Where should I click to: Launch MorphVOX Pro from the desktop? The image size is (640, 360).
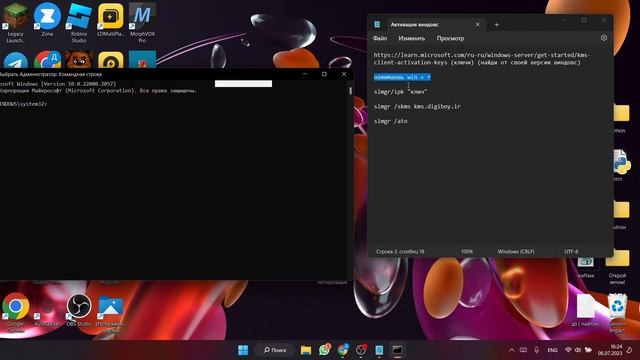pyautogui.click(x=142, y=22)
